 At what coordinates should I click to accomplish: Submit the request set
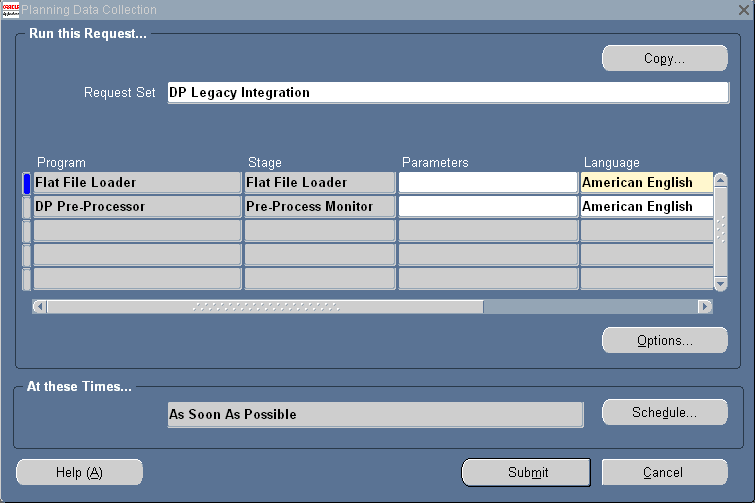526,472
